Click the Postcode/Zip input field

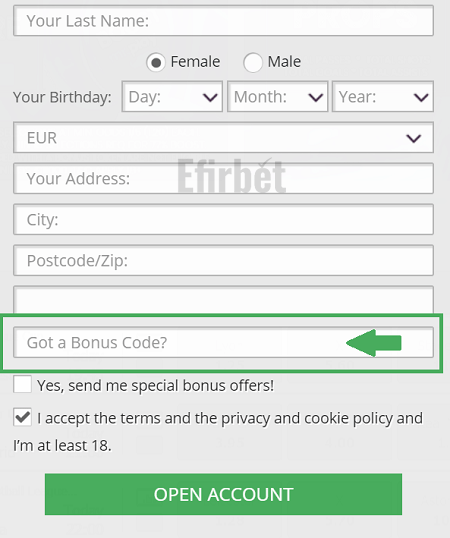223,260
